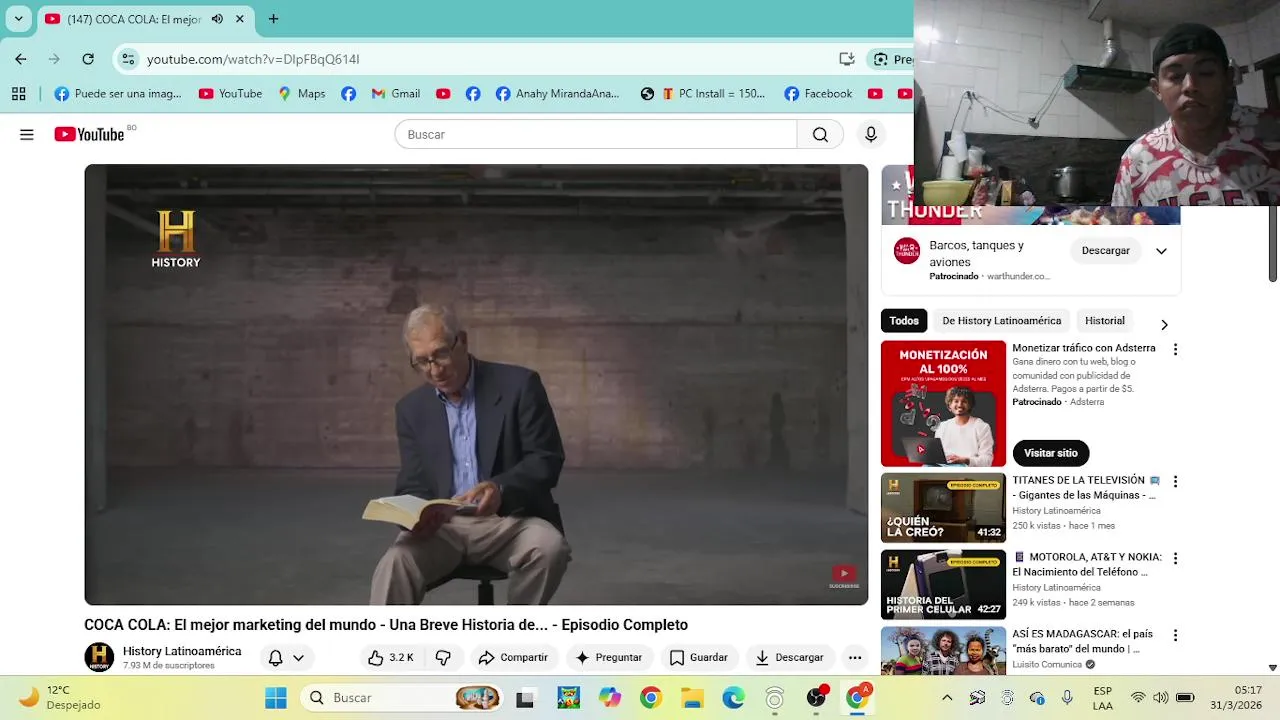Open options for the Adsterra ad
Screen dimensions: 1280x720
click(1175, 349)
